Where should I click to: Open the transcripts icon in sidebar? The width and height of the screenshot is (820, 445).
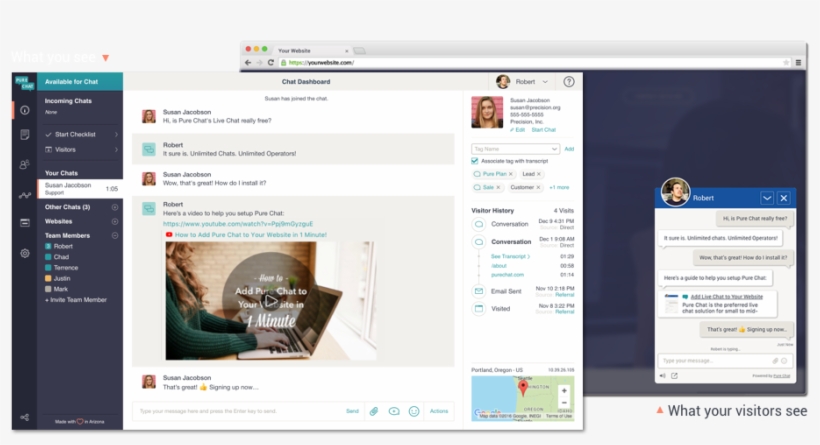pos(25,135)
